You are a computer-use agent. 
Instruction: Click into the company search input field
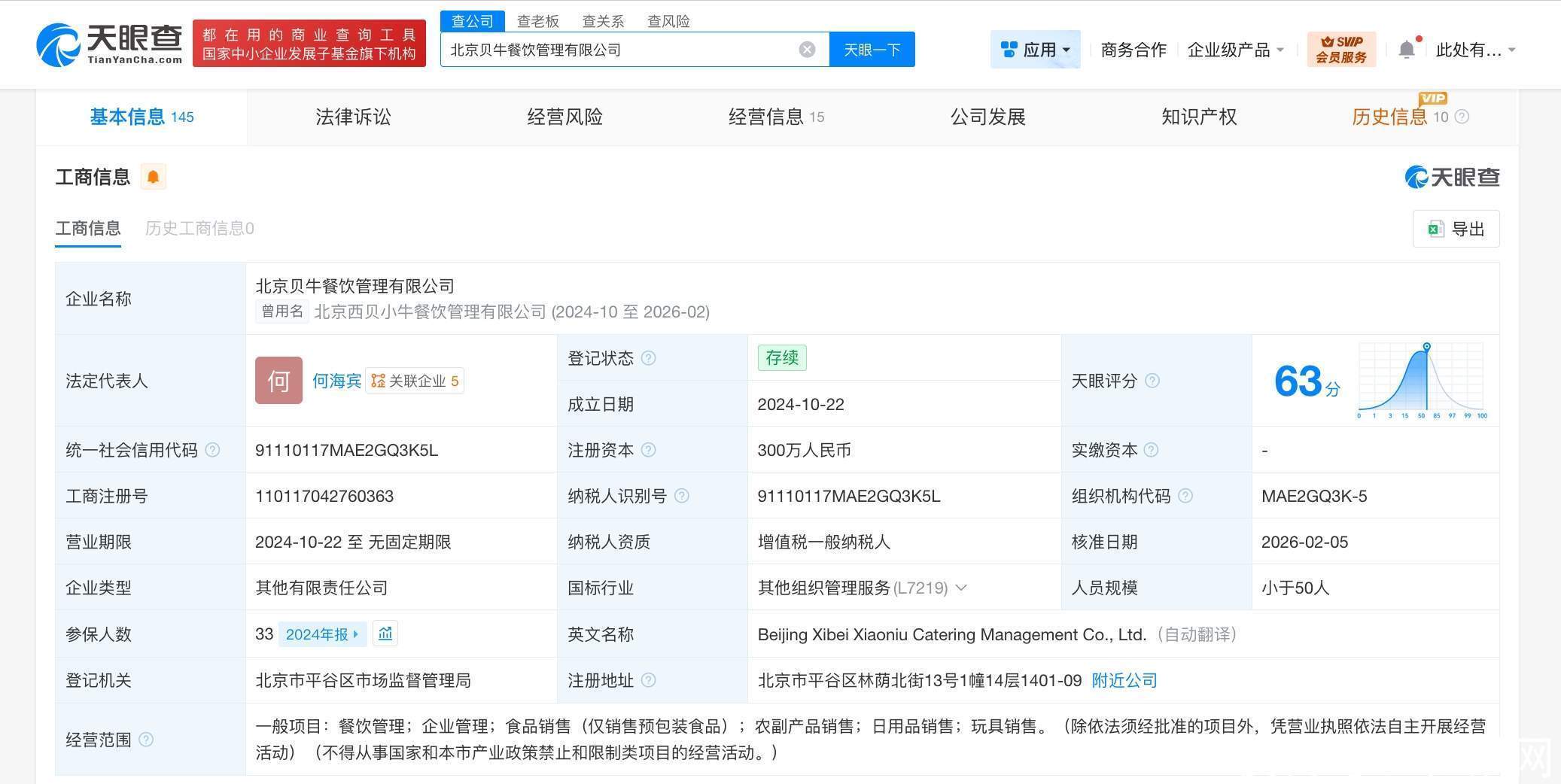click(617, 50)
